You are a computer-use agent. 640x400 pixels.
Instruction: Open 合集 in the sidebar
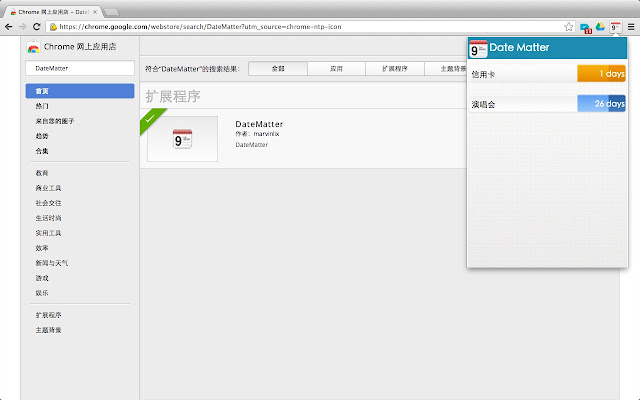tap(42, 151)
